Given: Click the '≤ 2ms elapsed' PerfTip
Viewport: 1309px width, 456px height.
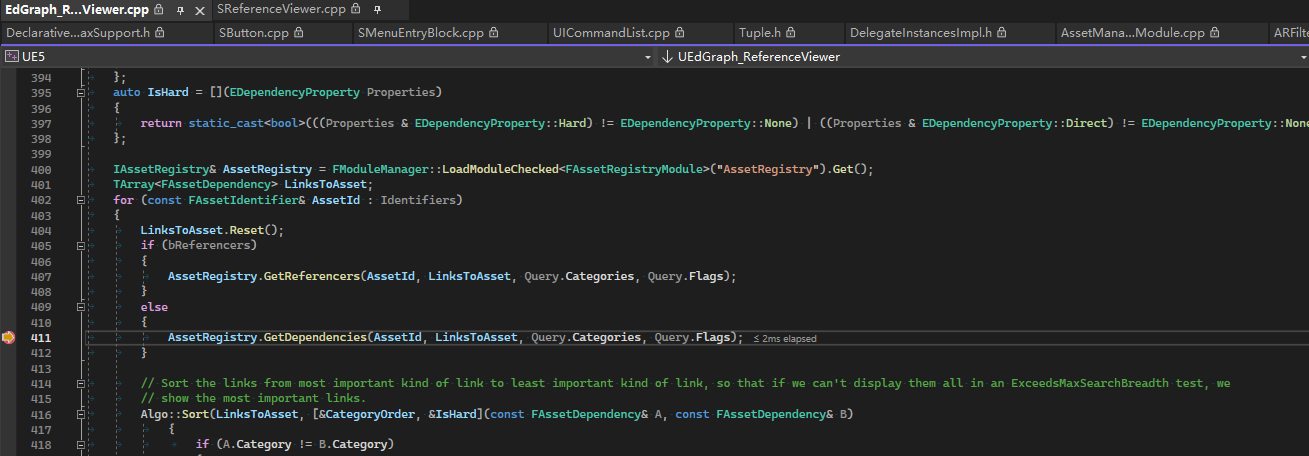Looking at the screenshot, I should click(x=785, y=339).
